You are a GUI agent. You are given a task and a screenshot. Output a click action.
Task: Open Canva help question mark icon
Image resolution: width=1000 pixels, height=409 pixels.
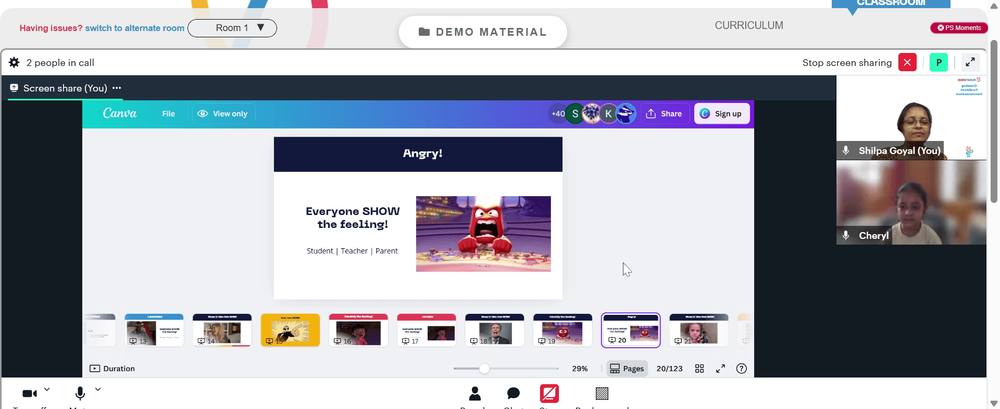pos(741,368)
